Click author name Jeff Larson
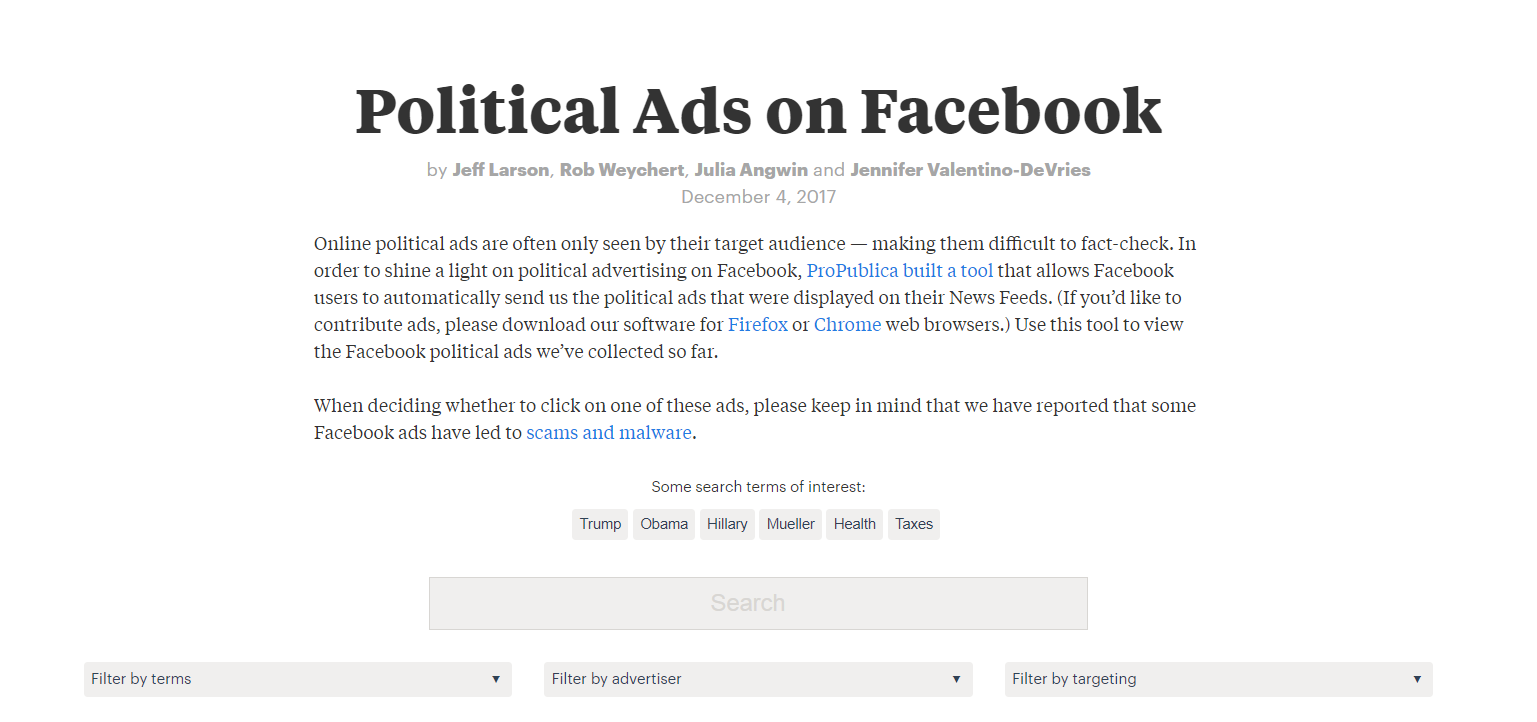 point(500,170)
